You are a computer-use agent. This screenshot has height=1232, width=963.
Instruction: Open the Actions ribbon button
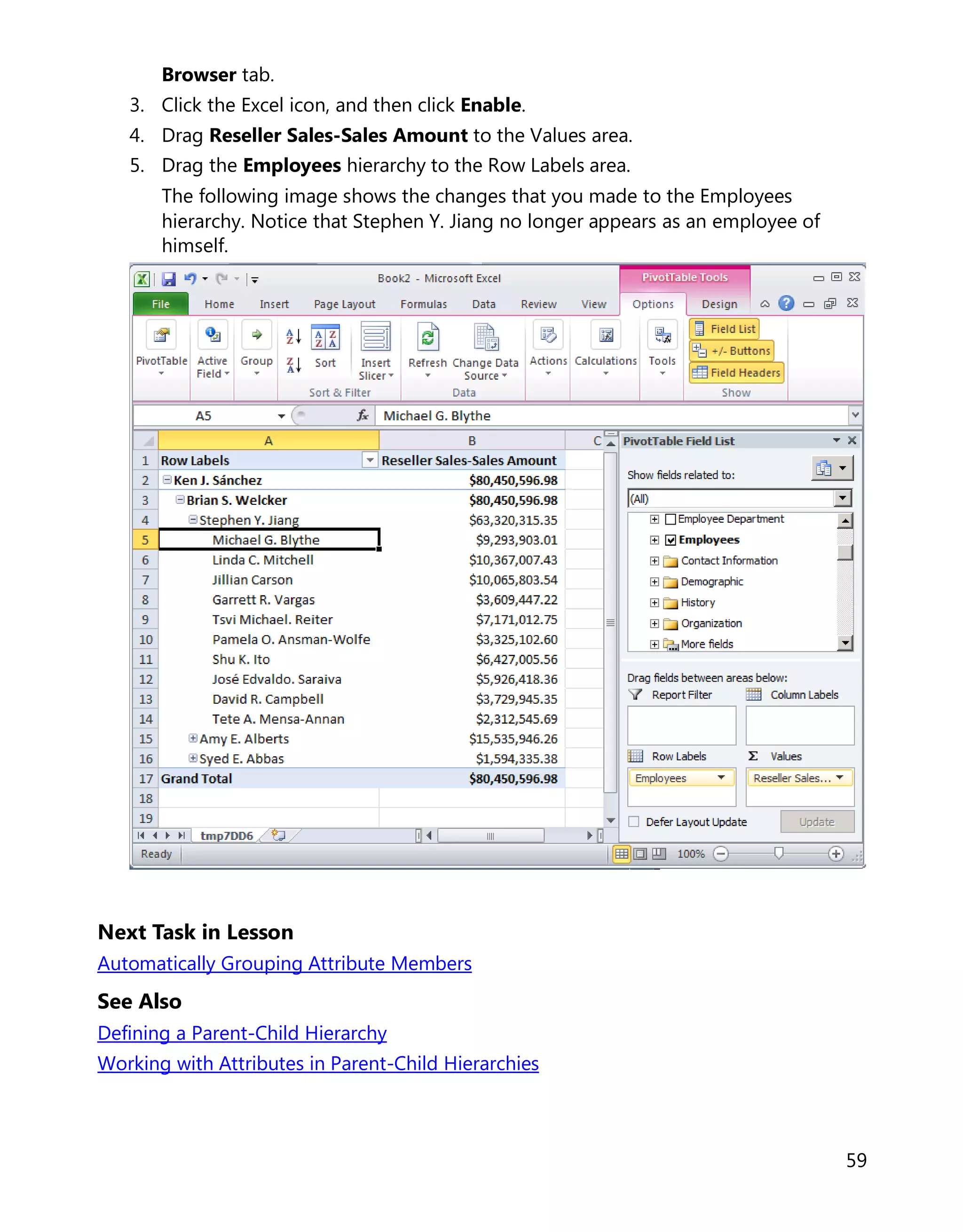point(548,349)
